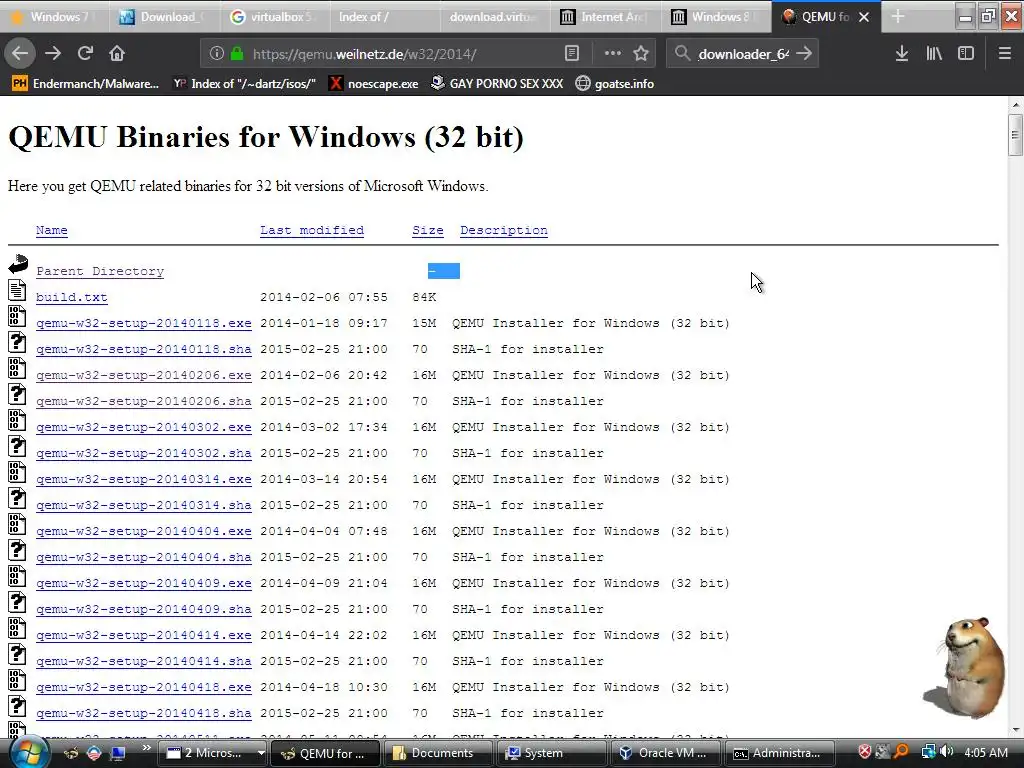Click the network tray icon
Viewport: 1024px width, 768px height.
coord(928,752)
